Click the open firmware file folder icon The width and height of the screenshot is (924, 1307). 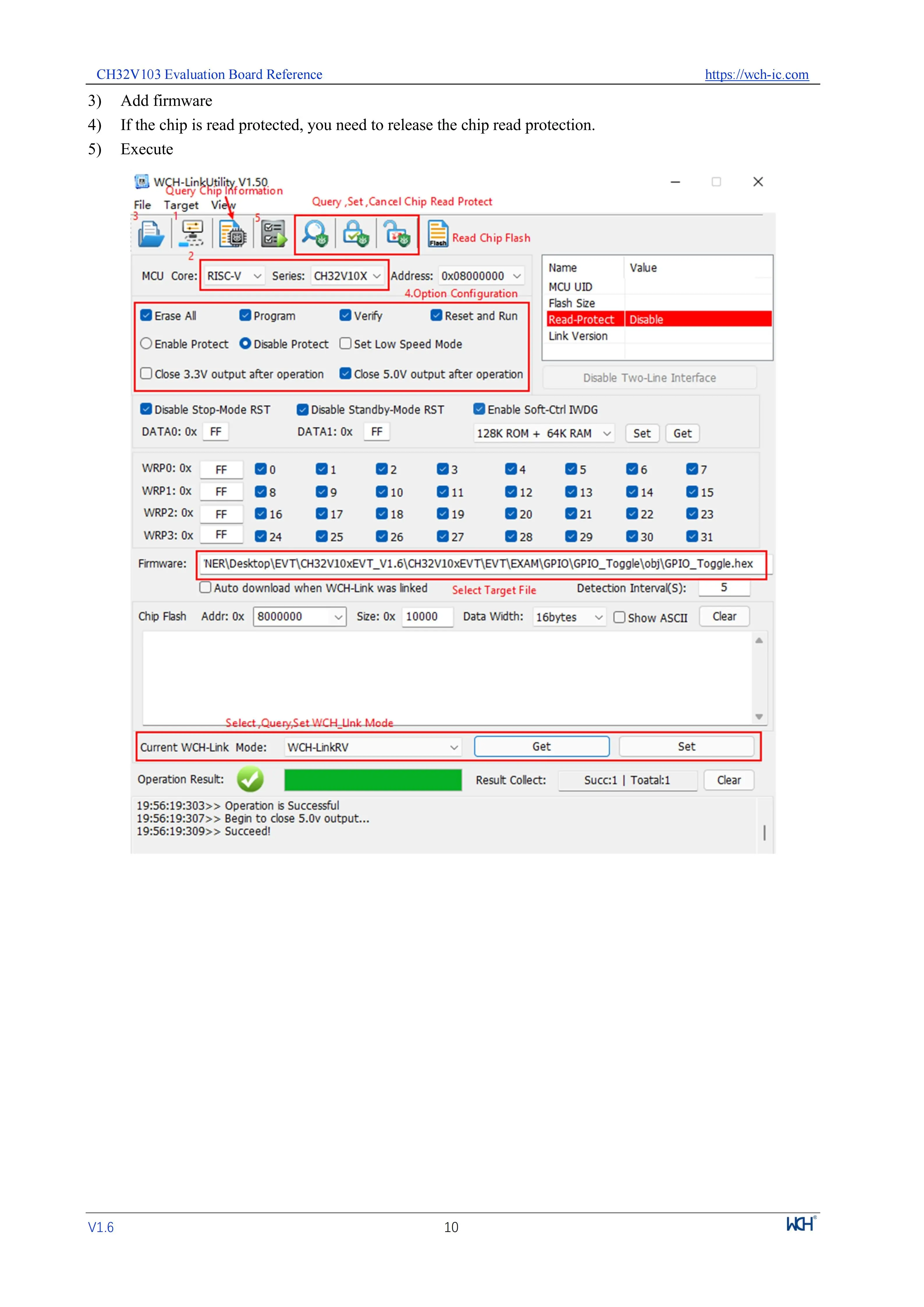click(151, 234)
